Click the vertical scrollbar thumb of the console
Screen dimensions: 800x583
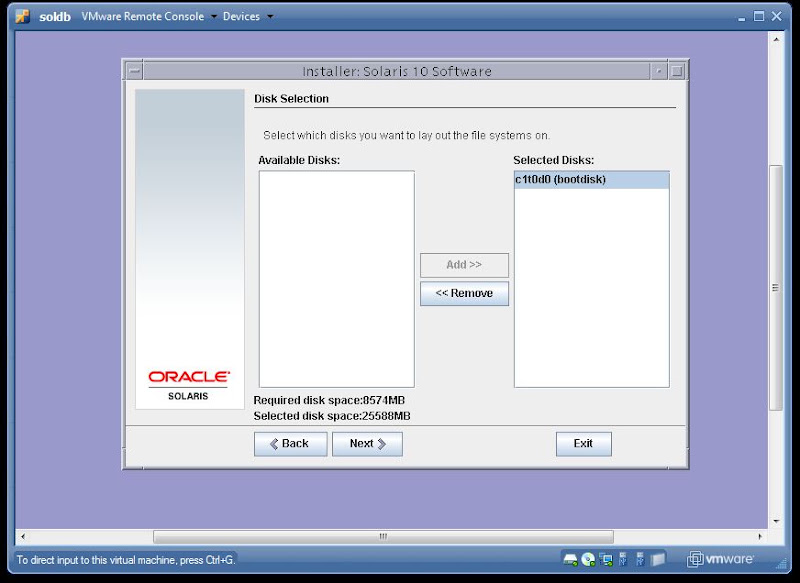[x=776, y=288]
